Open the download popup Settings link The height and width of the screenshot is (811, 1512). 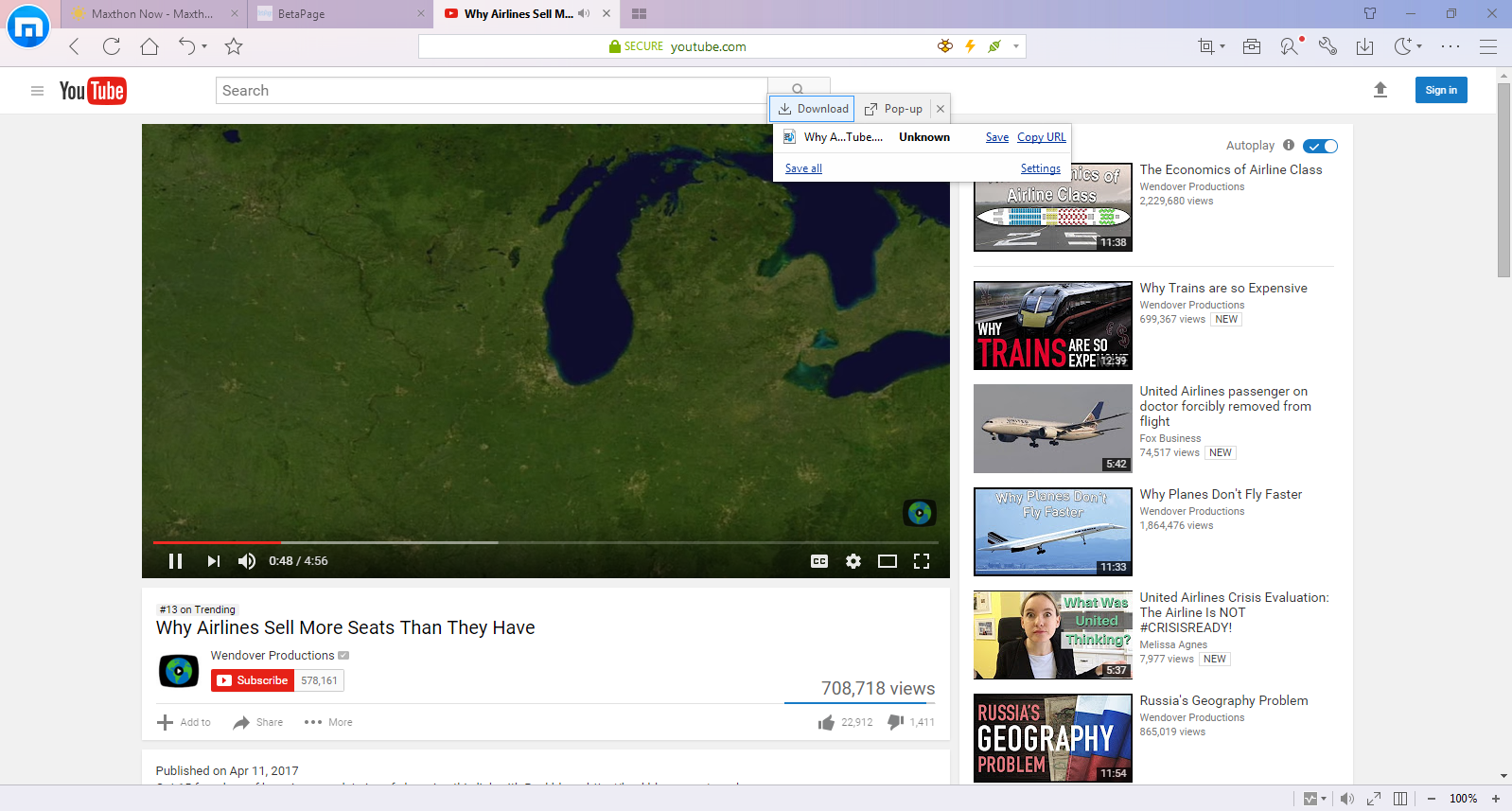pyautogui.click(x=1041, y=168)
